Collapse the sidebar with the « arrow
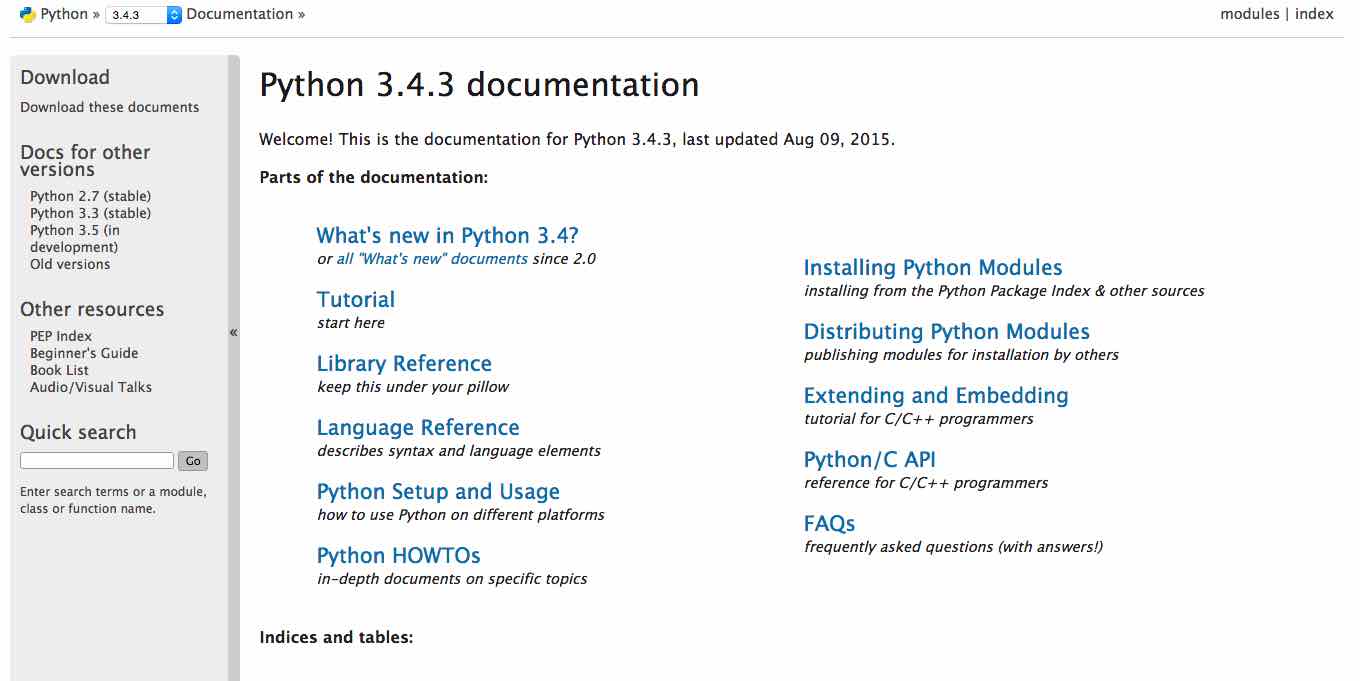The image size is (1360, 681). click(x=233, y=332)
